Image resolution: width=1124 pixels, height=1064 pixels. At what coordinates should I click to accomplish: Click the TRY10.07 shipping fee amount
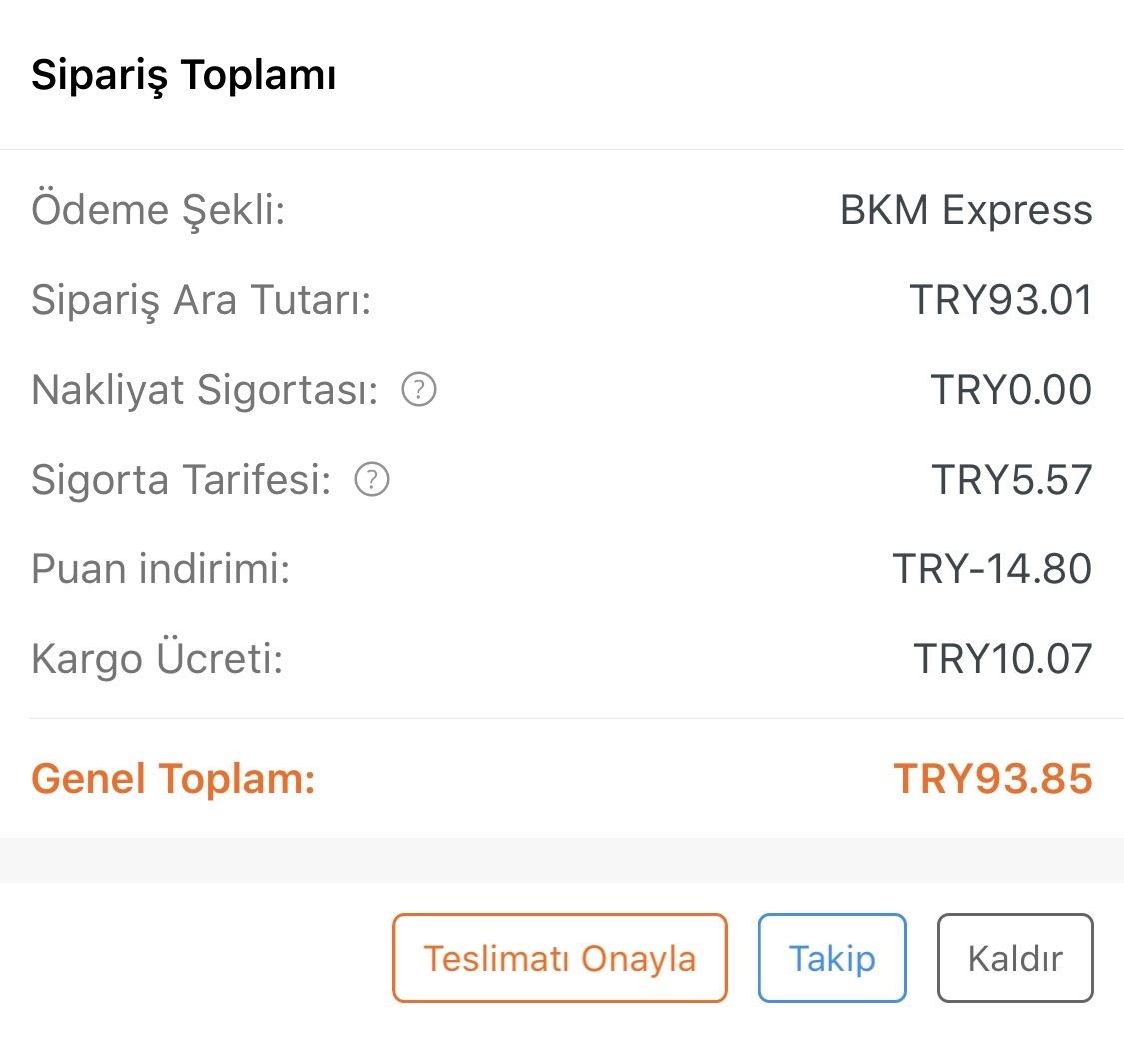(x=1003, y=659)
